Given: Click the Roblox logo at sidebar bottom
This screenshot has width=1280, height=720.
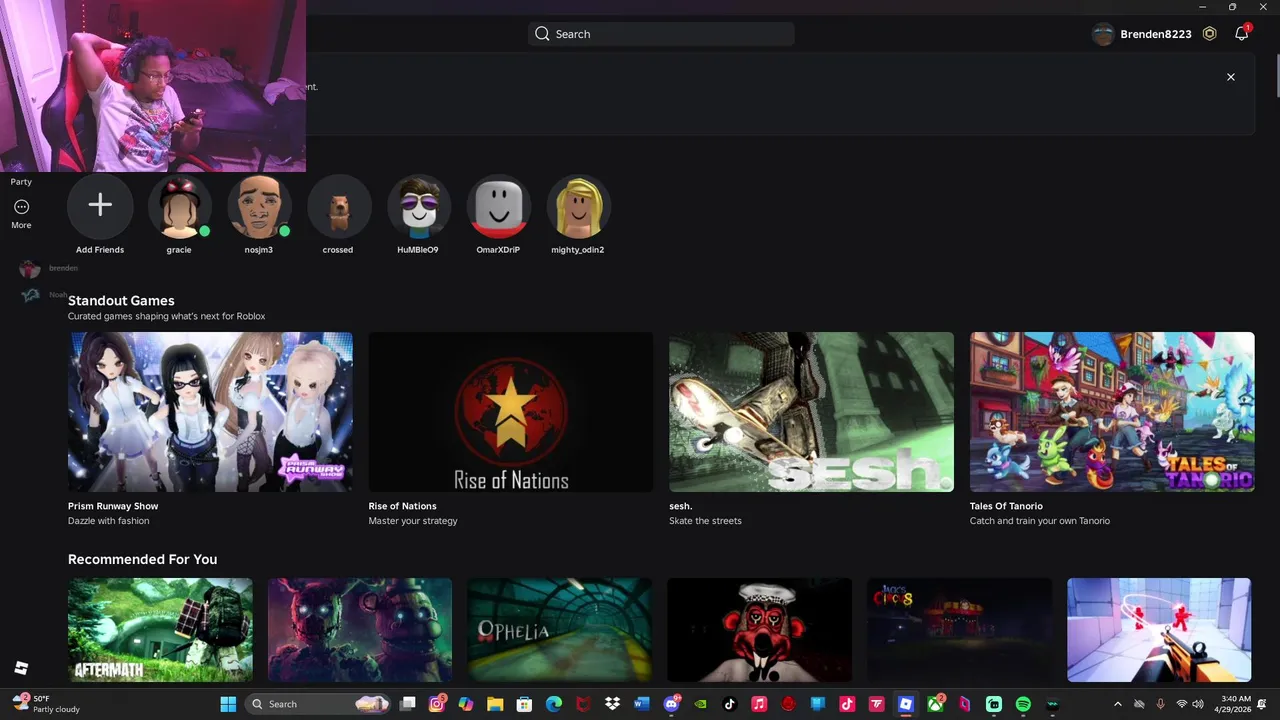Looking at the screenshot, I should pyautogui.click(x=21, y=668).
